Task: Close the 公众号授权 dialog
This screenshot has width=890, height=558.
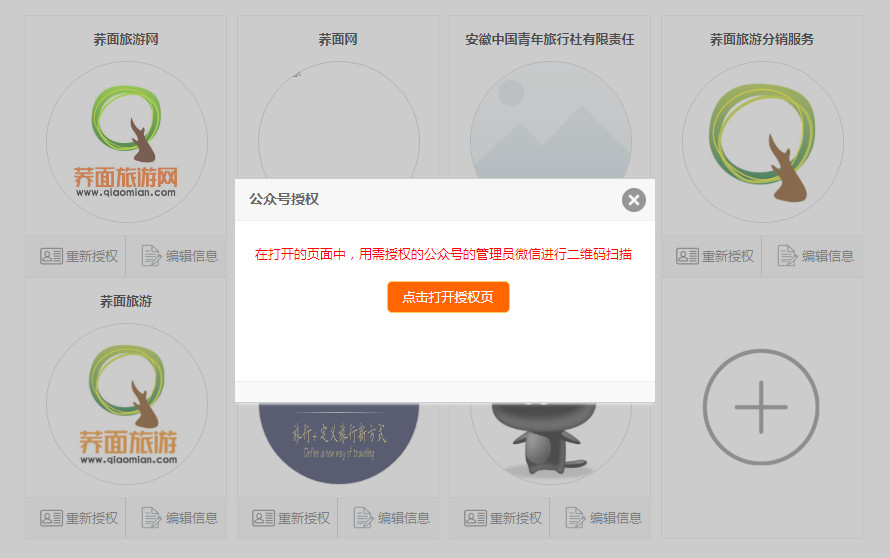Action: 633,200
